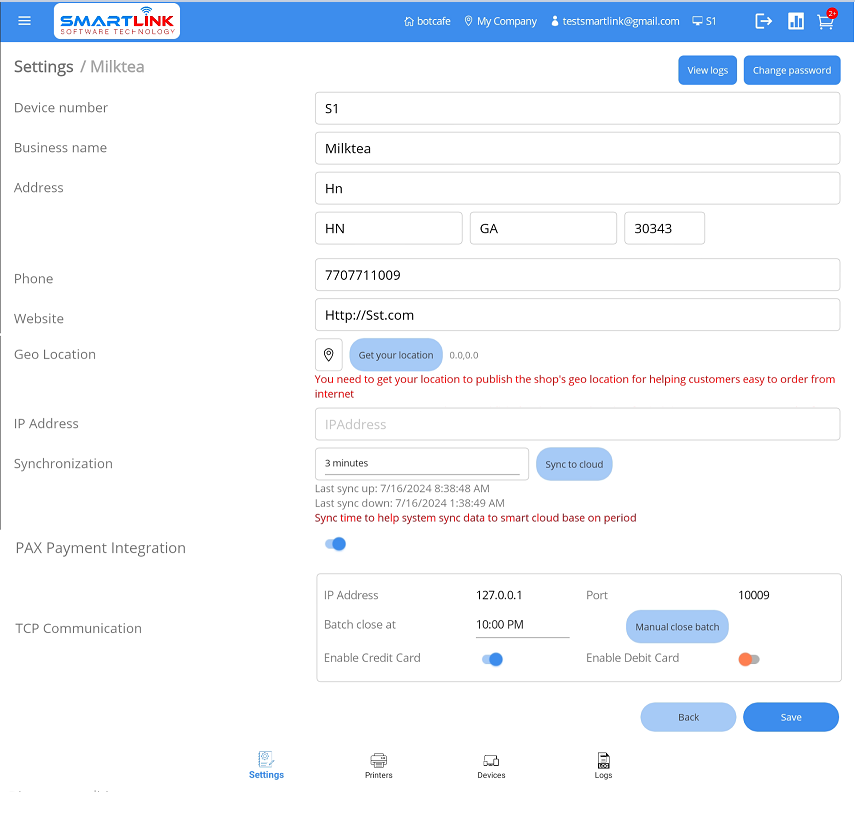This screenshot has height=833, width=855.
Task: Open the Batch close at time picker
Action: click(522, 625)
